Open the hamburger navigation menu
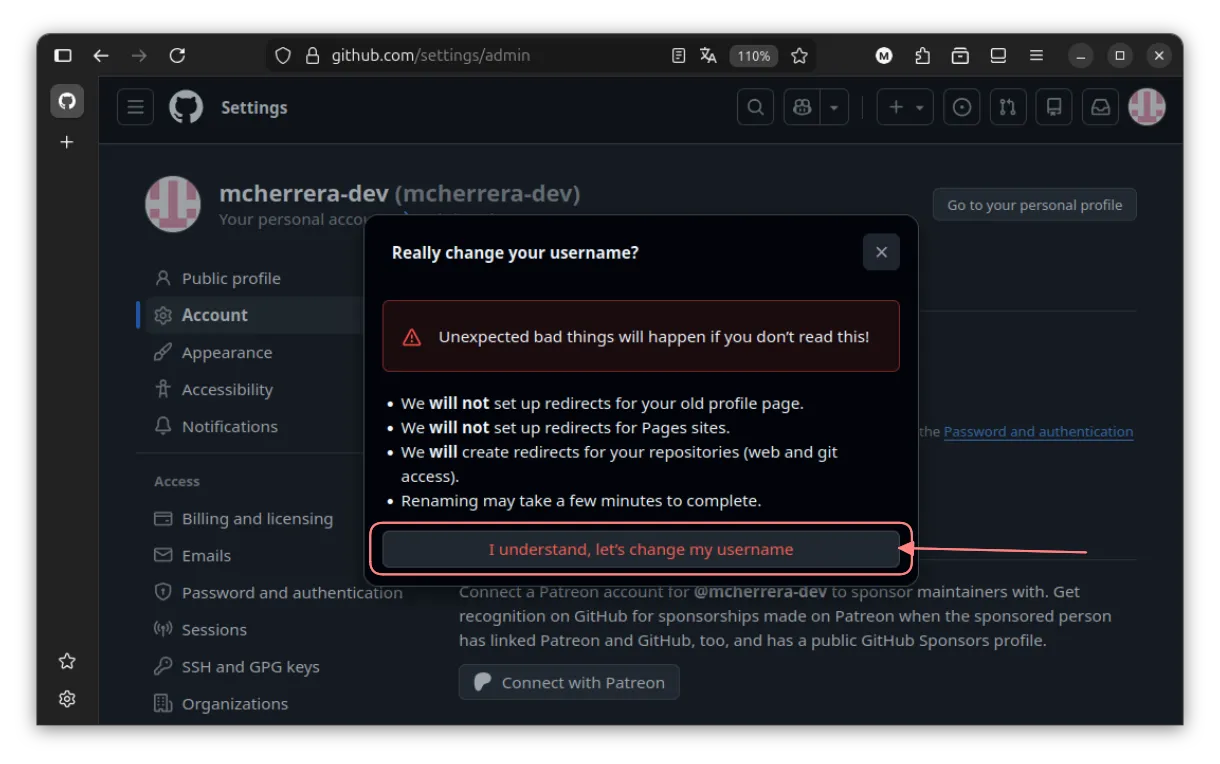The image size is (1220, 764). [135, 107]
